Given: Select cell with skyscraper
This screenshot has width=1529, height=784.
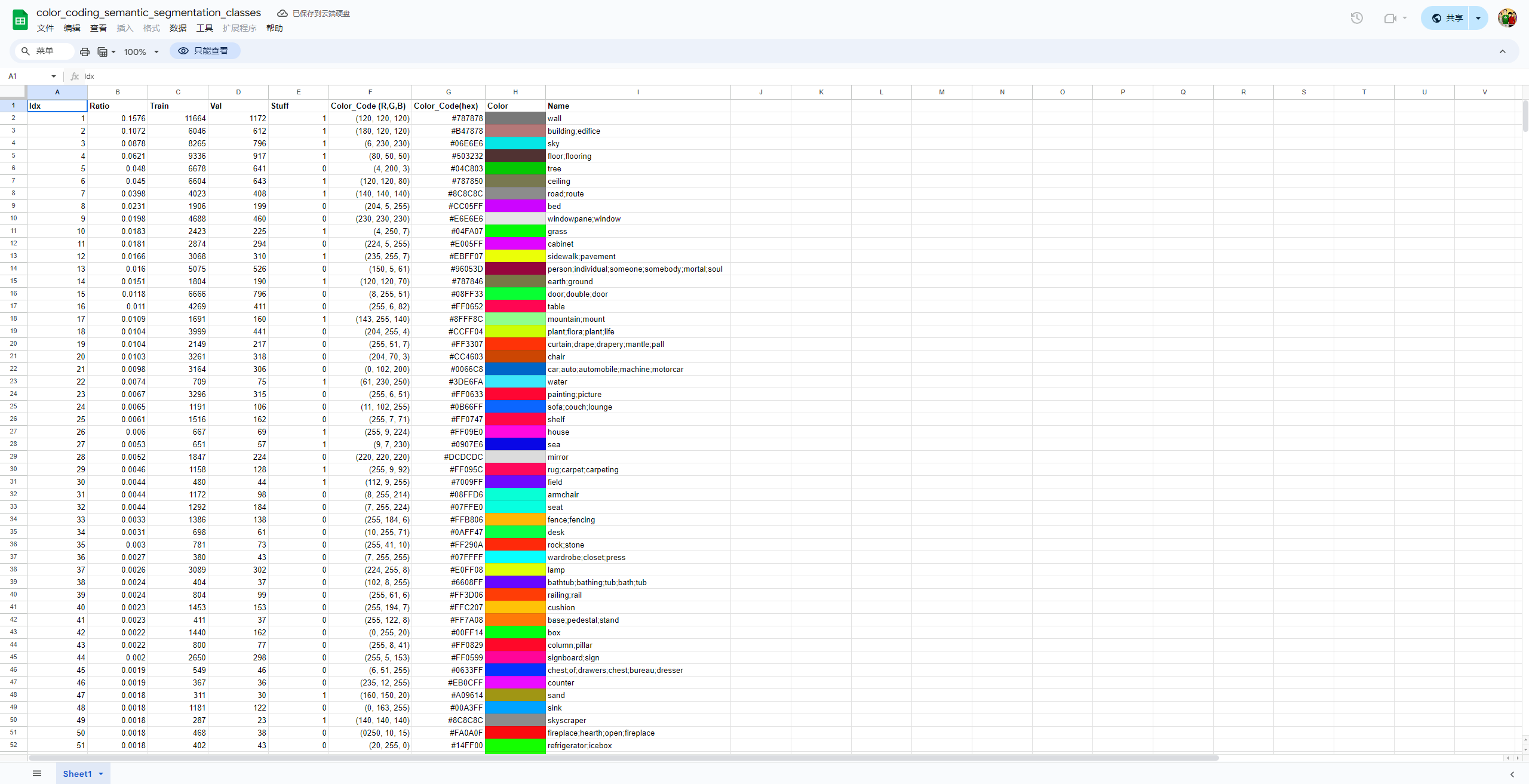Looking at the screenshot, I should pos(638,720).
